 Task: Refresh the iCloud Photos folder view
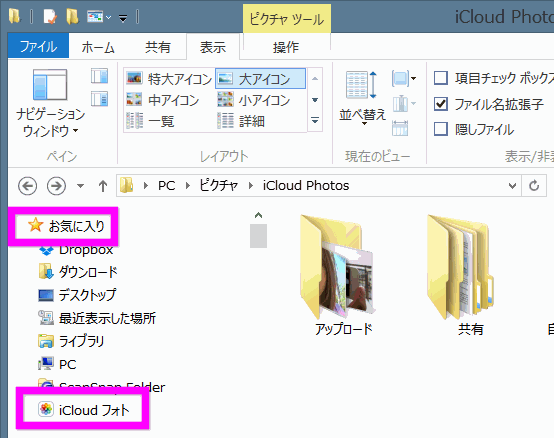(534, 185)
